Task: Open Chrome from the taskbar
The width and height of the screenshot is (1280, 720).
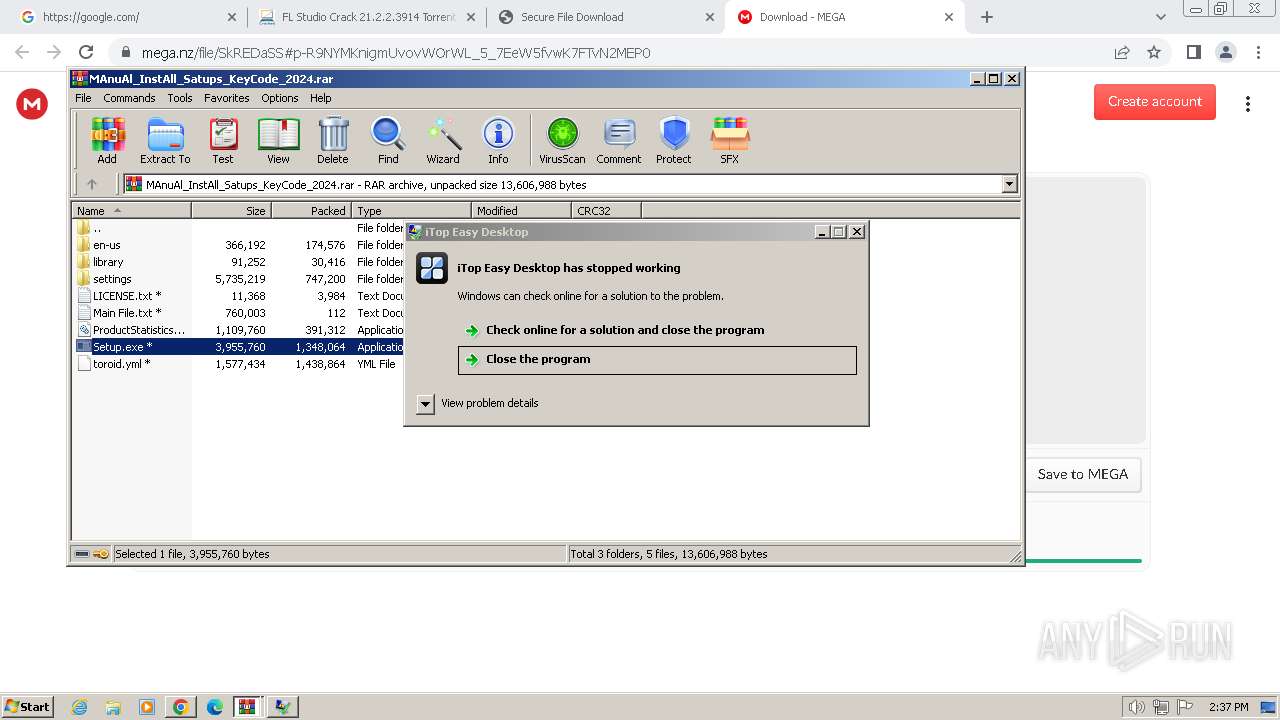Action: pos(181,707)
